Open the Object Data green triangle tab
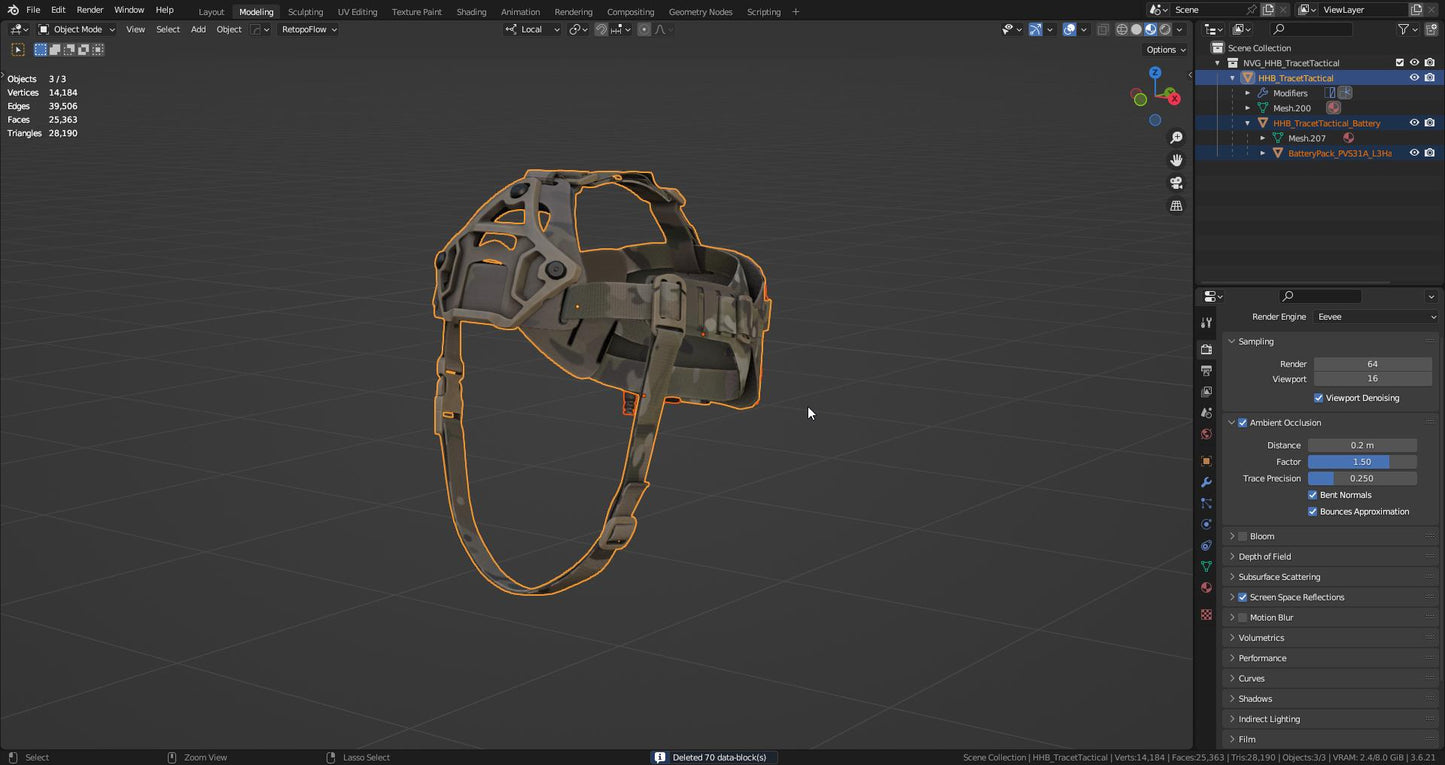Image resolution: width=1445 pixels, height=765 pixels. [x=1206, y=567]
